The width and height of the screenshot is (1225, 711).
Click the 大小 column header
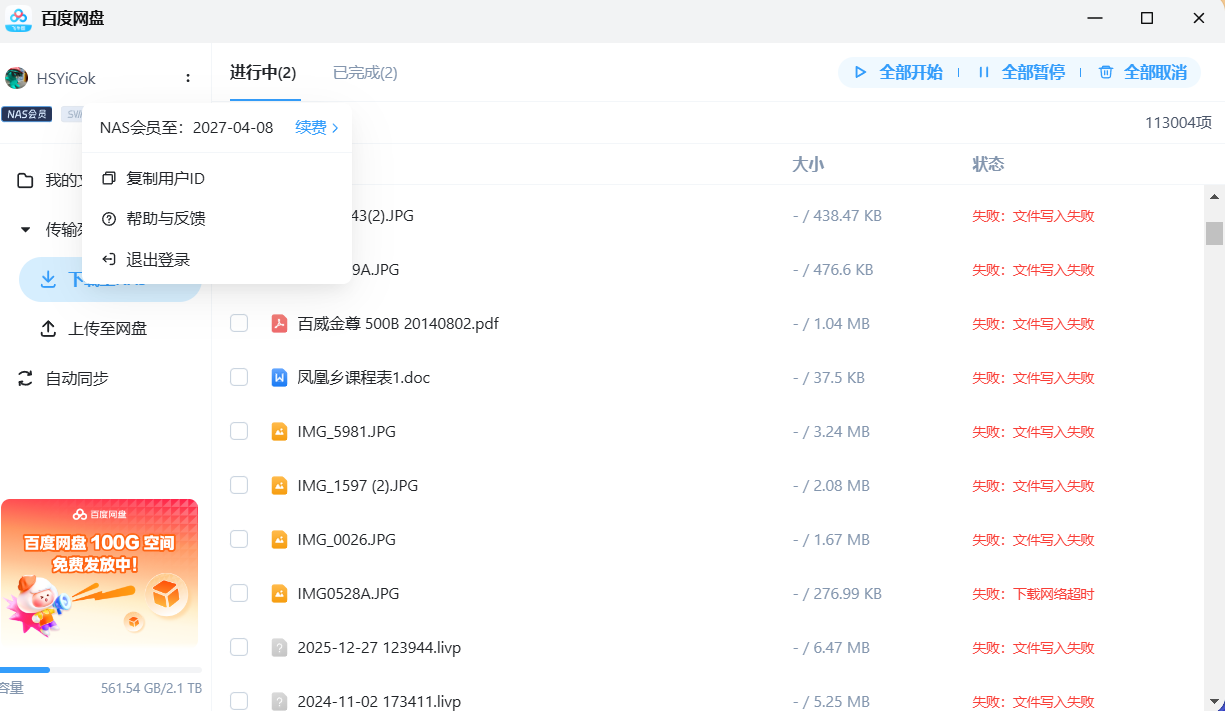click(x=808, y=164)
